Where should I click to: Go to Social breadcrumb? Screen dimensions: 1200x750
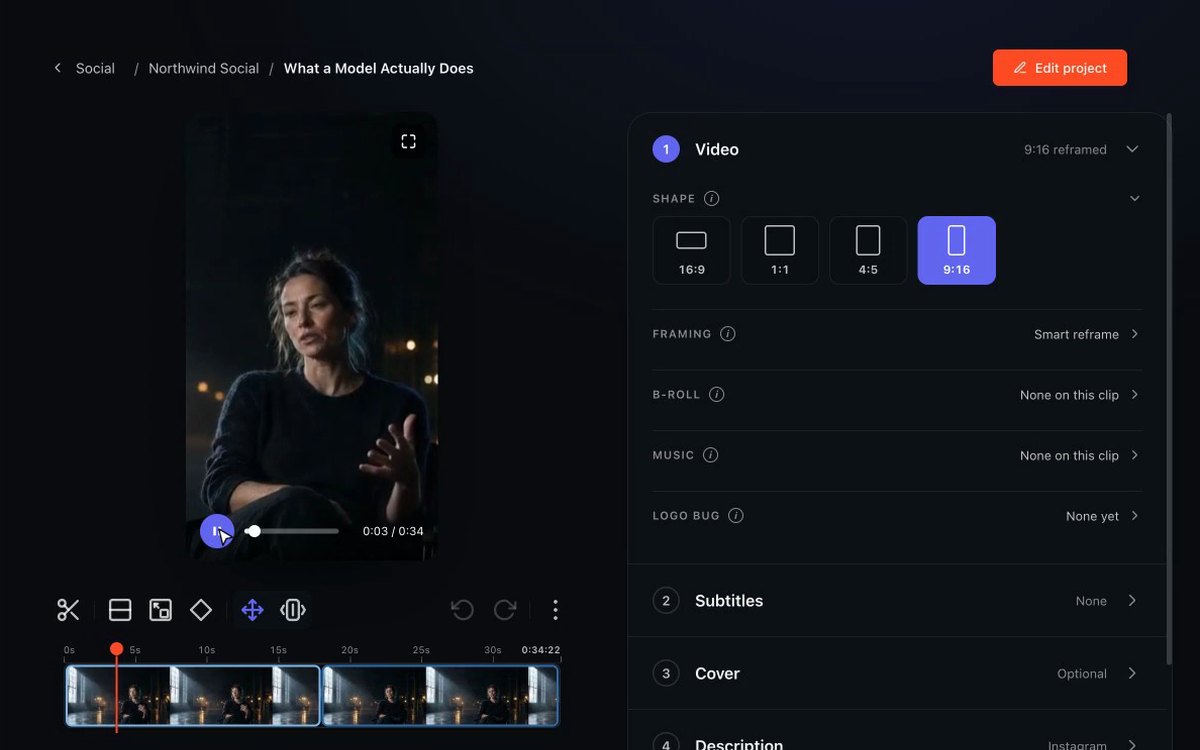[95, 68]
